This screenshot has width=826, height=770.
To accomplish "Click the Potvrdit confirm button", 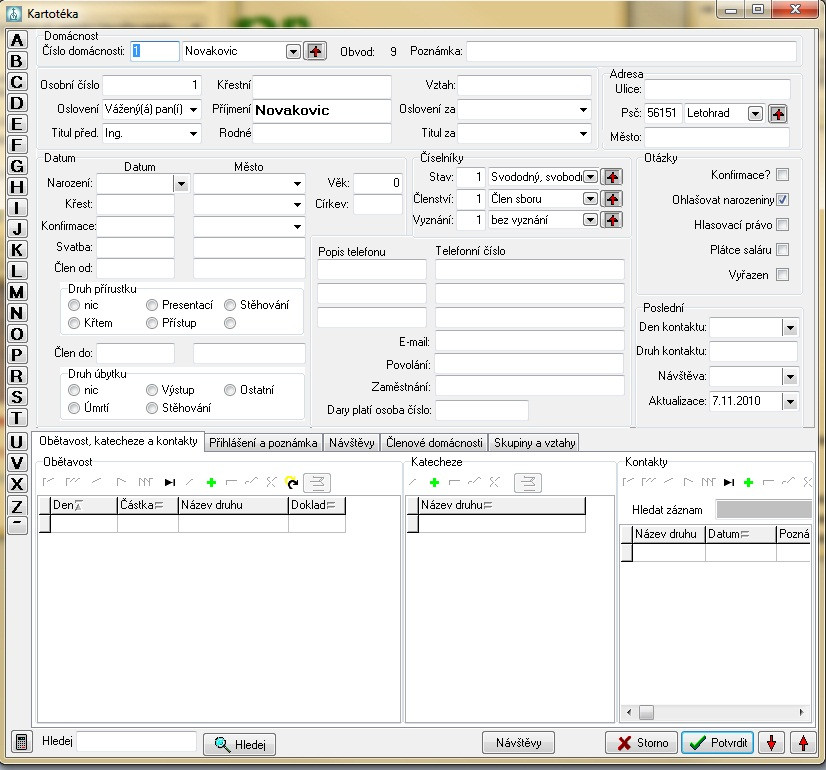I will click(x=717, y=742).
